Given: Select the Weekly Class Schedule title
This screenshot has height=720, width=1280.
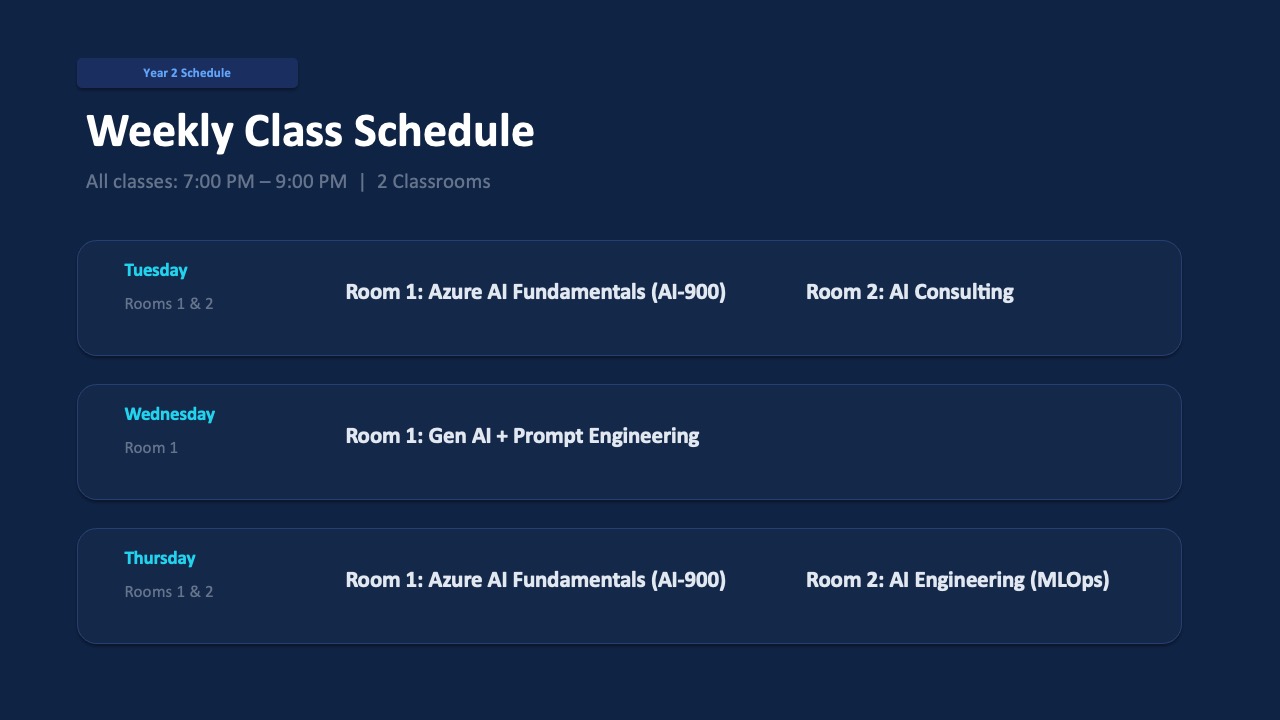Looking at the screenshot, I should 310,131.
